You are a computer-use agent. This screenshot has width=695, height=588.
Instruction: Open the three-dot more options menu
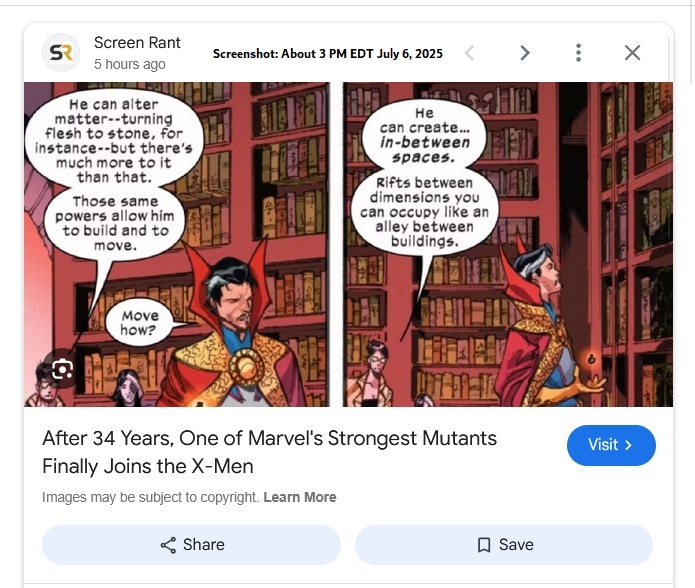click(579, 53)
